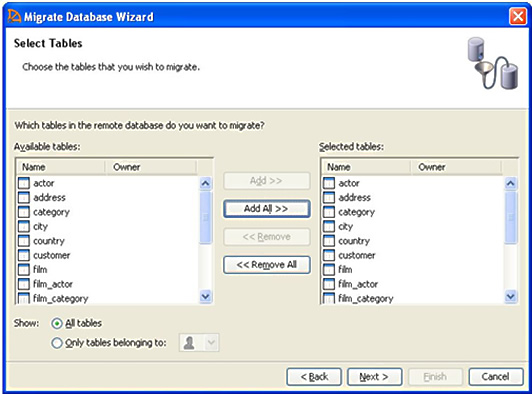
Task: Click the country table icon in Selected tables
Action: [329, 241]
